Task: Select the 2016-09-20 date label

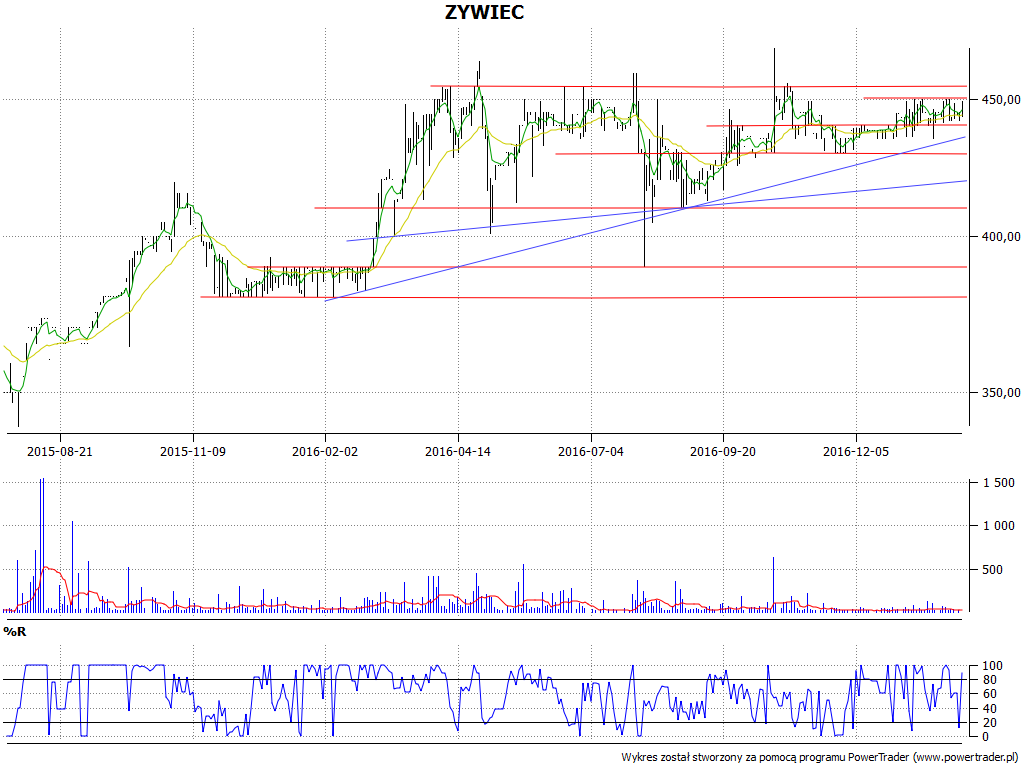Action: (723, 451)
